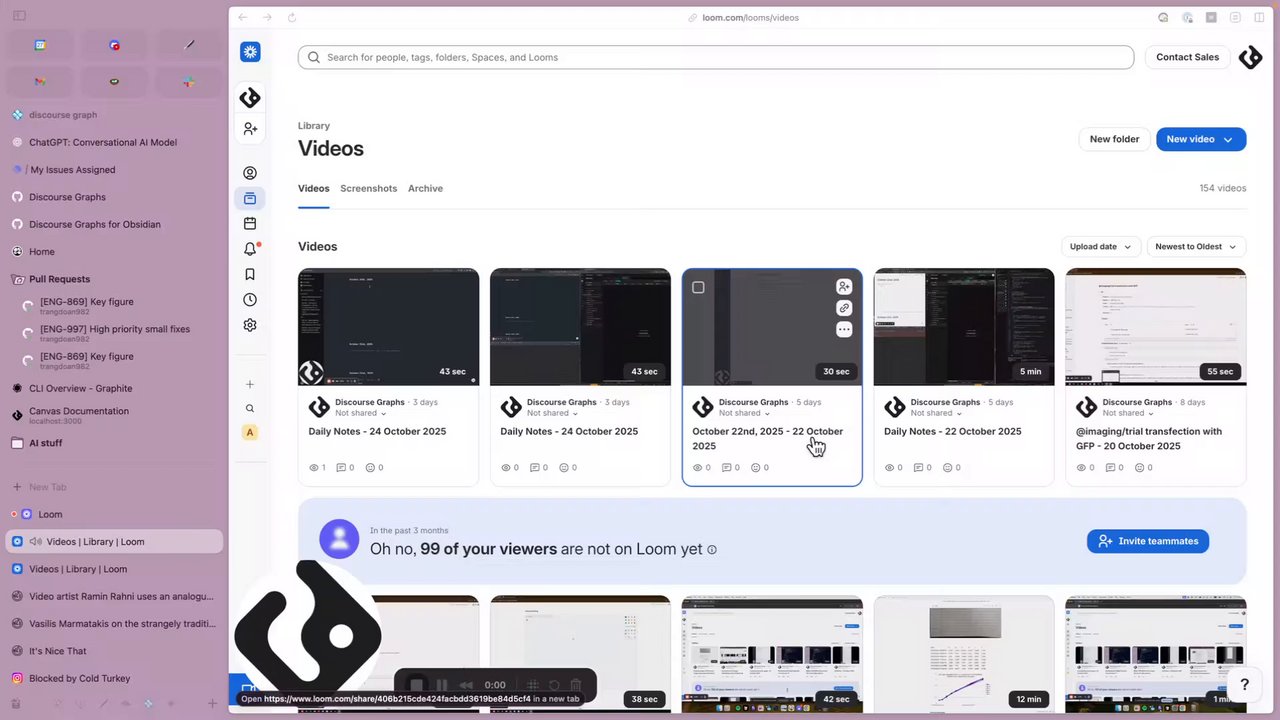Open the notifications bell icon
Image resolution: width=1280 pixels, height=720 pixels.
250,249
